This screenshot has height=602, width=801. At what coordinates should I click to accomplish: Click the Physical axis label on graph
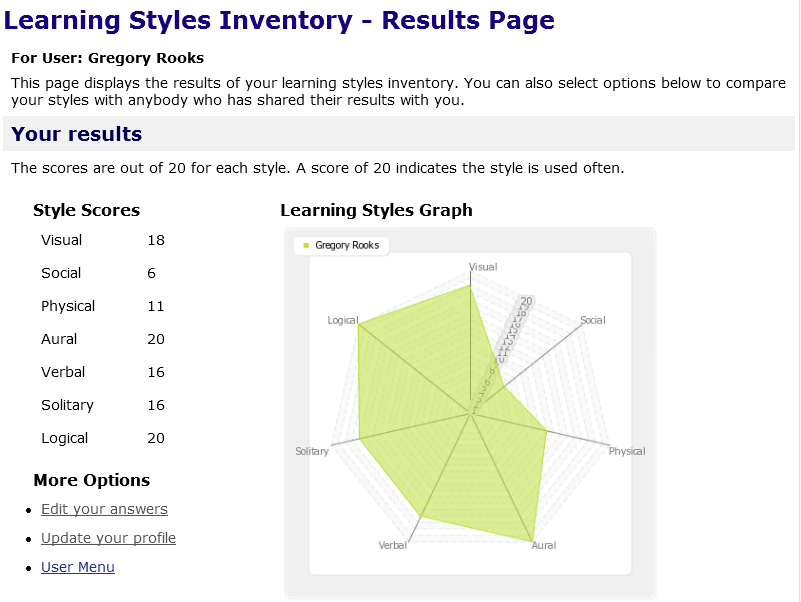(x=627, y=451)
